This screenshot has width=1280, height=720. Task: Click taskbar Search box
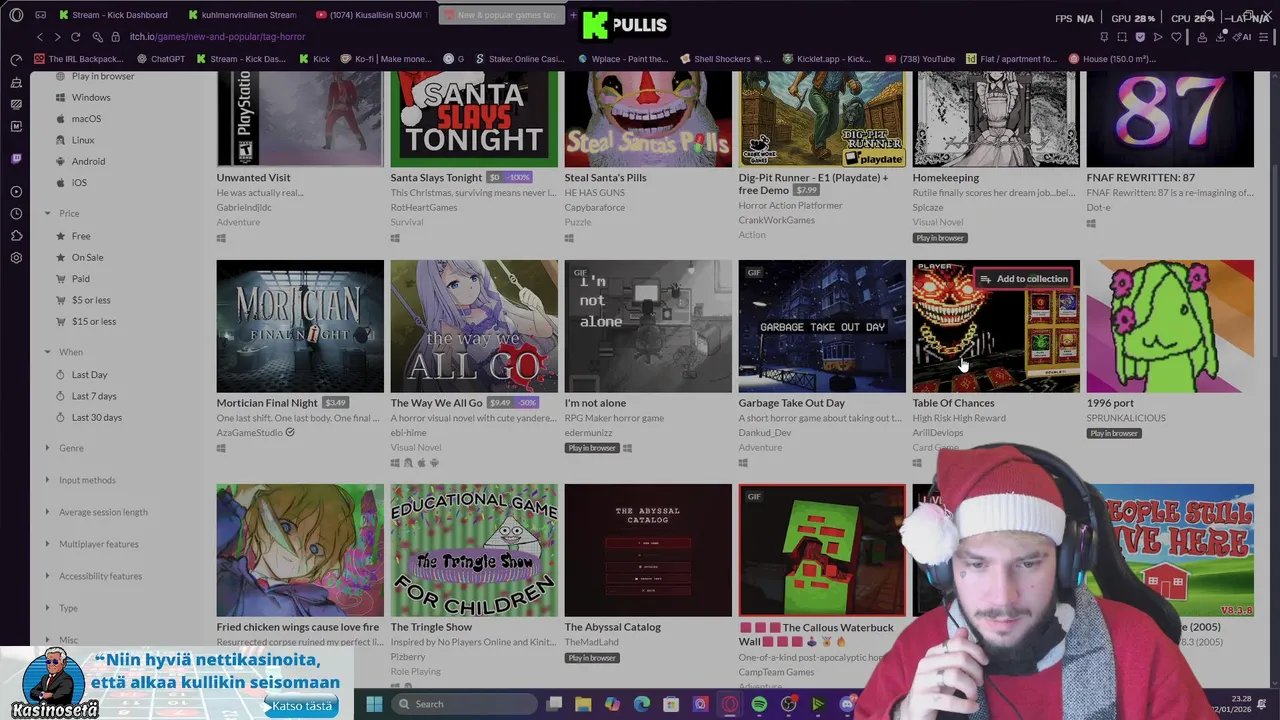point(465,704)
